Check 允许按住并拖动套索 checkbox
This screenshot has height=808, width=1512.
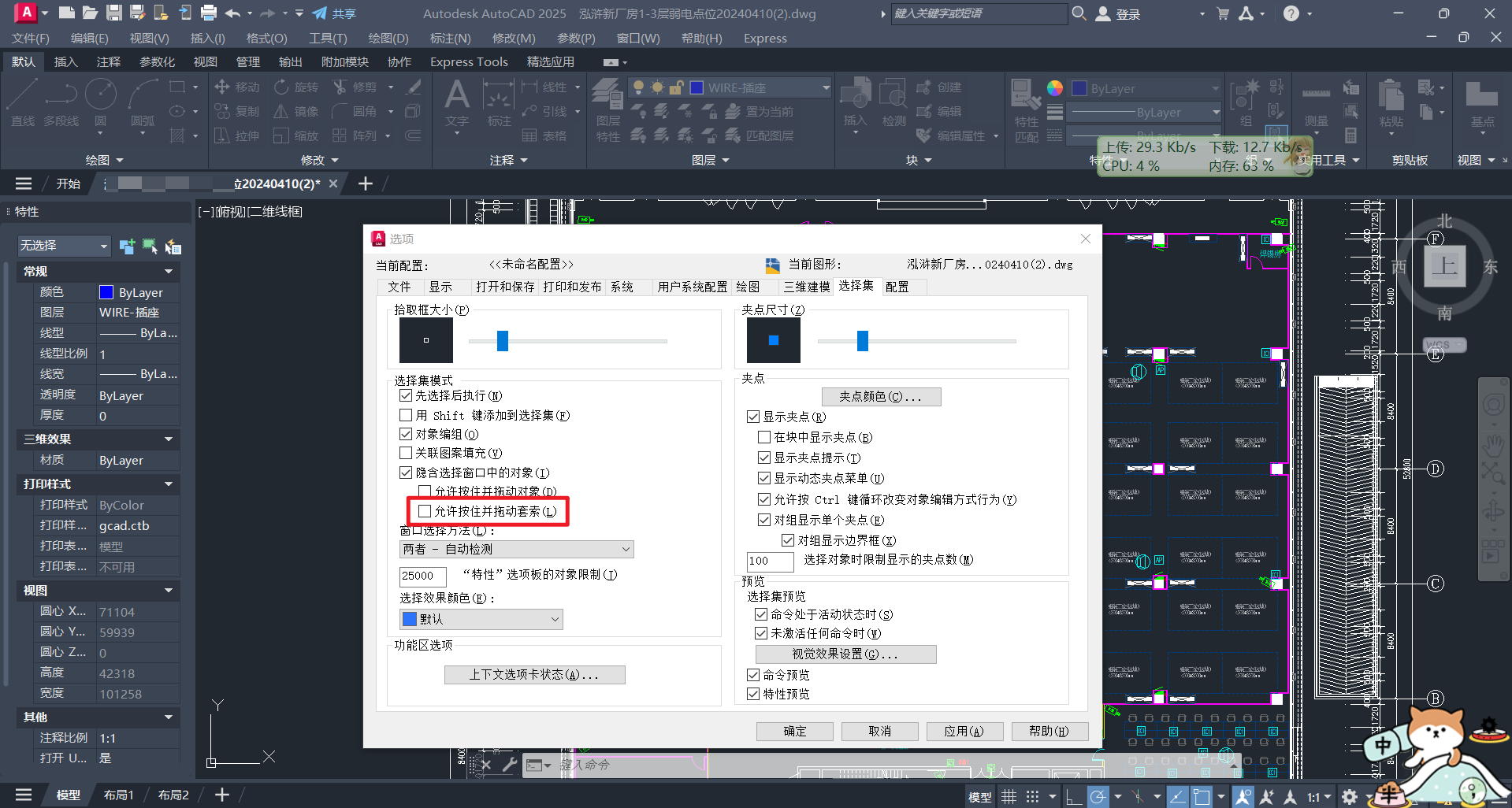pos(425,511)
